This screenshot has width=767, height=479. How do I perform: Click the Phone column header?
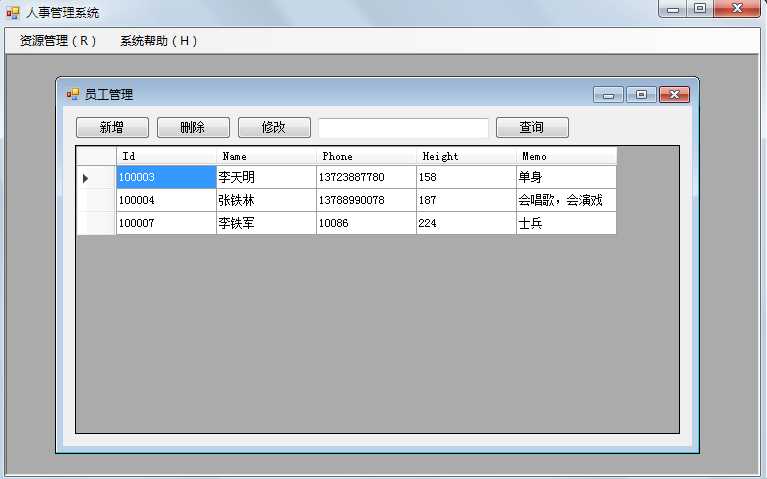(x=366, y=156)
